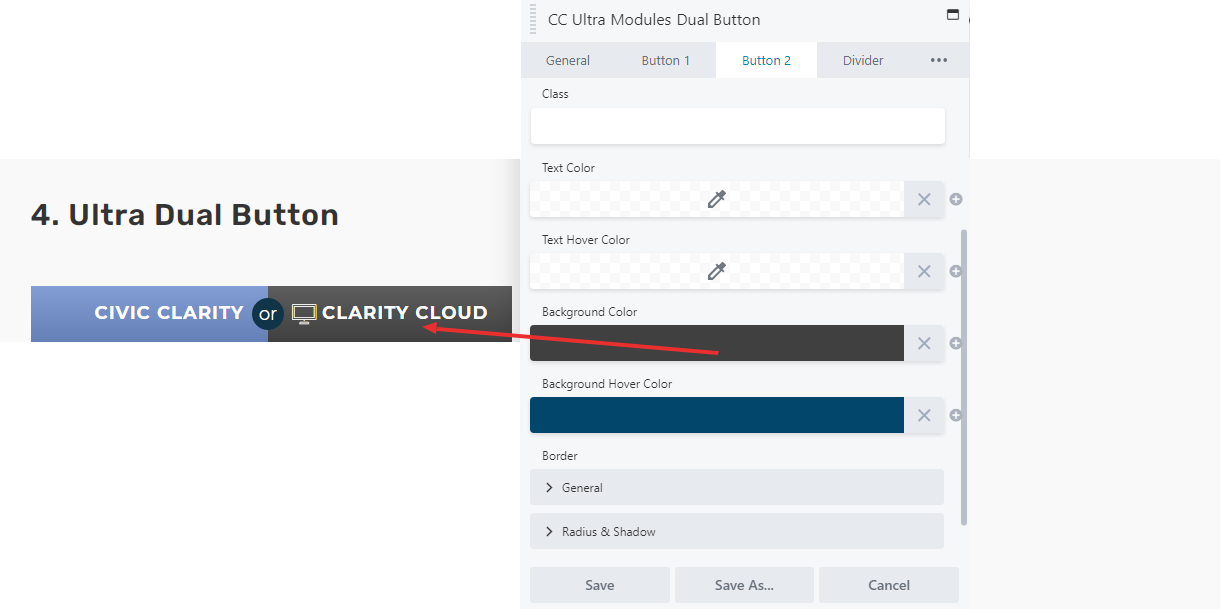Click the settings panel vertical scrollbar

point(964,377)
